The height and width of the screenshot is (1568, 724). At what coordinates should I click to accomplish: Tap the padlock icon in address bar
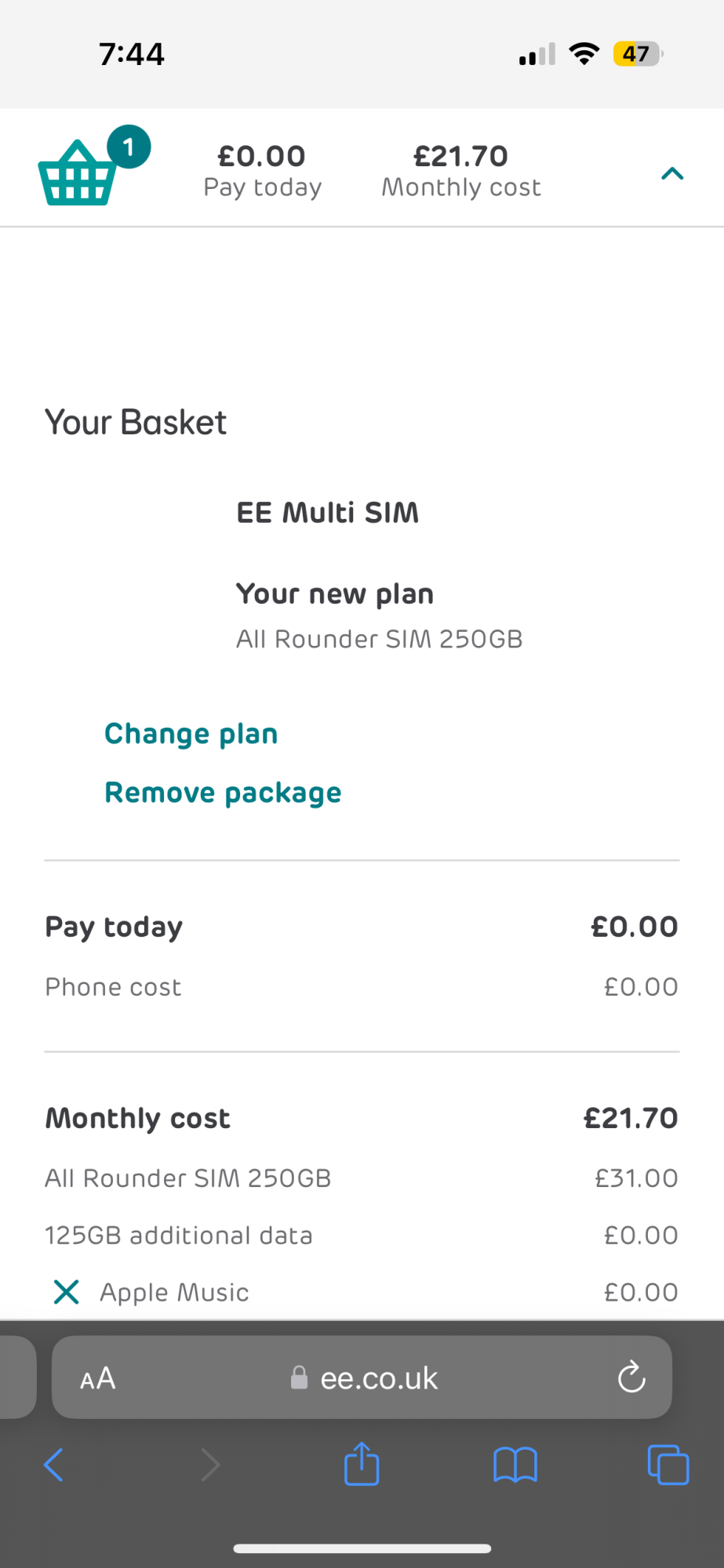click(299, 1378)
